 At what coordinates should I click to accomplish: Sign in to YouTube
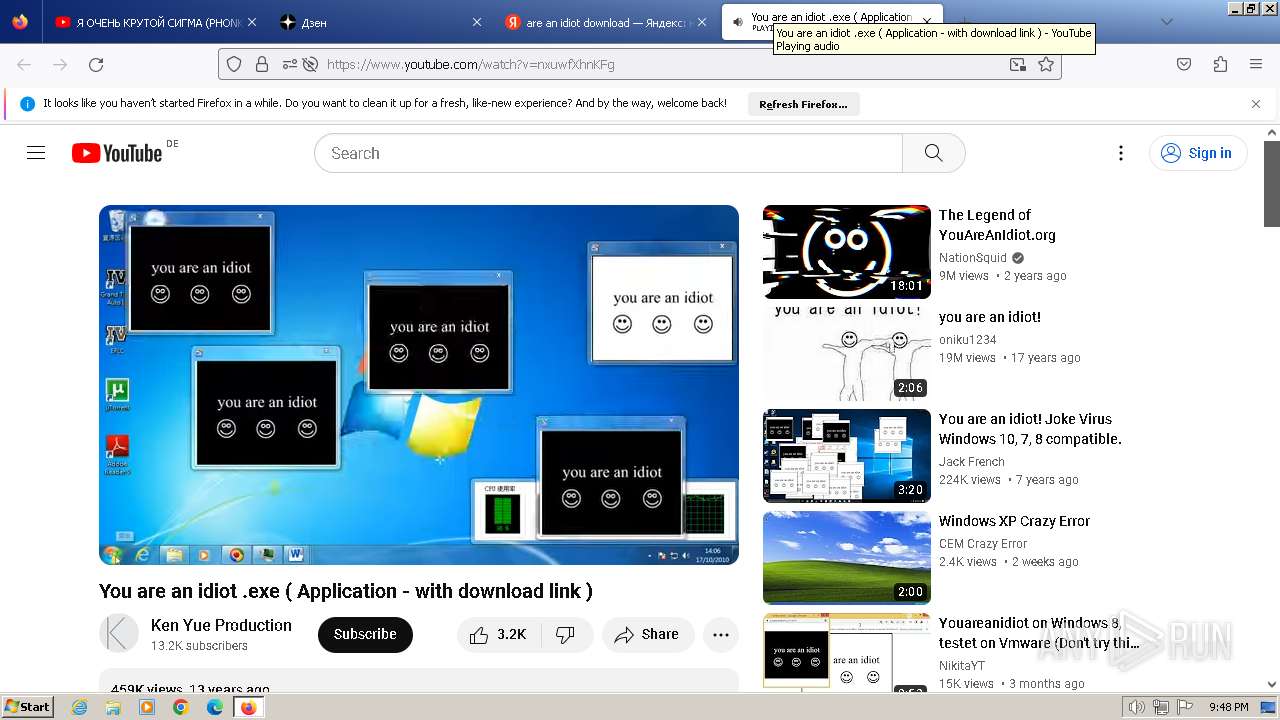(x=1198, y=153)
